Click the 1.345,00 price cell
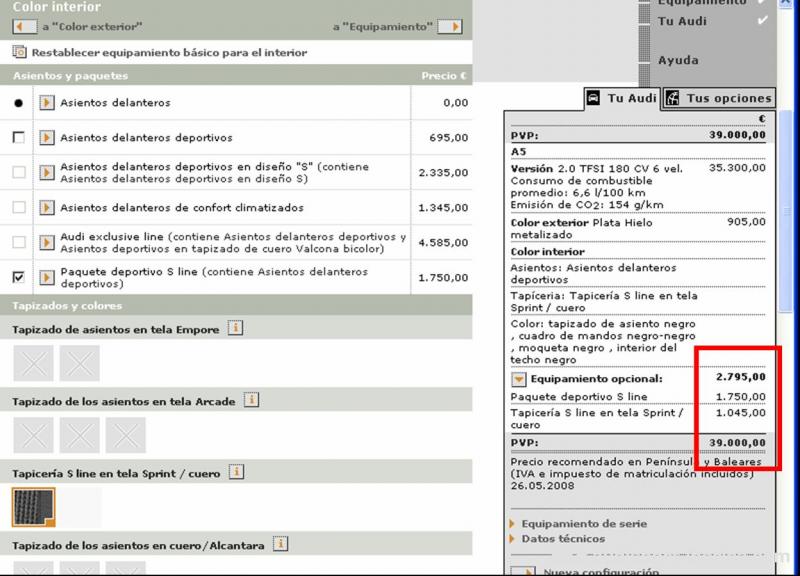The height and width of the screenshot is (576, 800). (441, 208)
